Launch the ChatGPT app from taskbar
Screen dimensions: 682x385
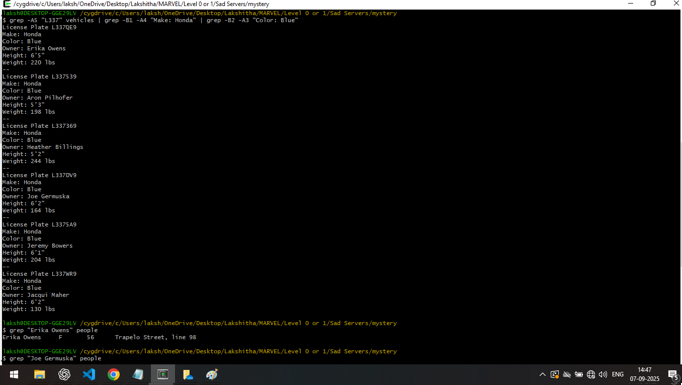click(x=64, y=375)
